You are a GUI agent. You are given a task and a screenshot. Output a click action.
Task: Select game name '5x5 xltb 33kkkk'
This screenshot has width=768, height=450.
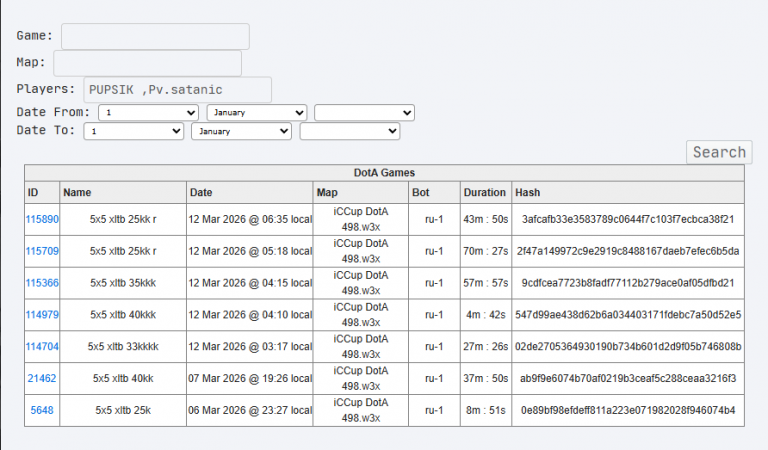coord(123,347)
